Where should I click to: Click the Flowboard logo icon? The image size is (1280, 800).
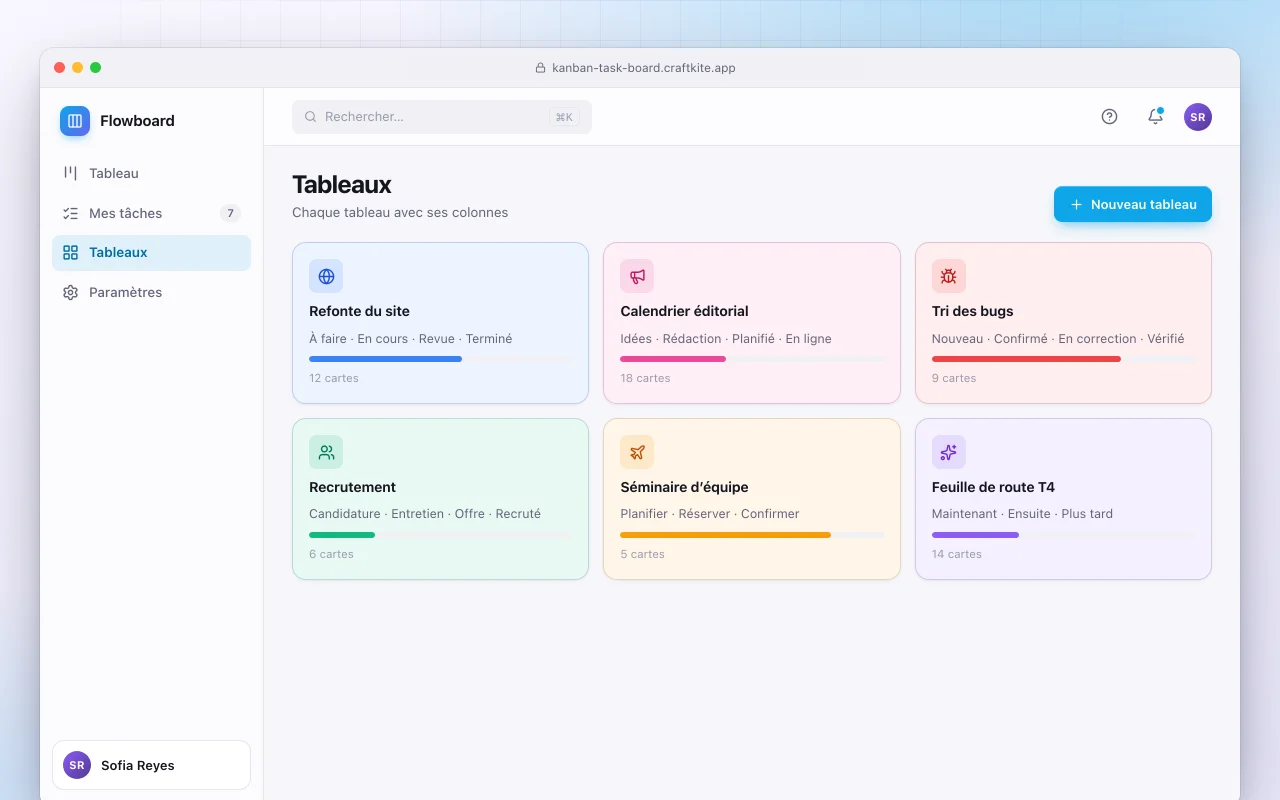pos(75,121)
